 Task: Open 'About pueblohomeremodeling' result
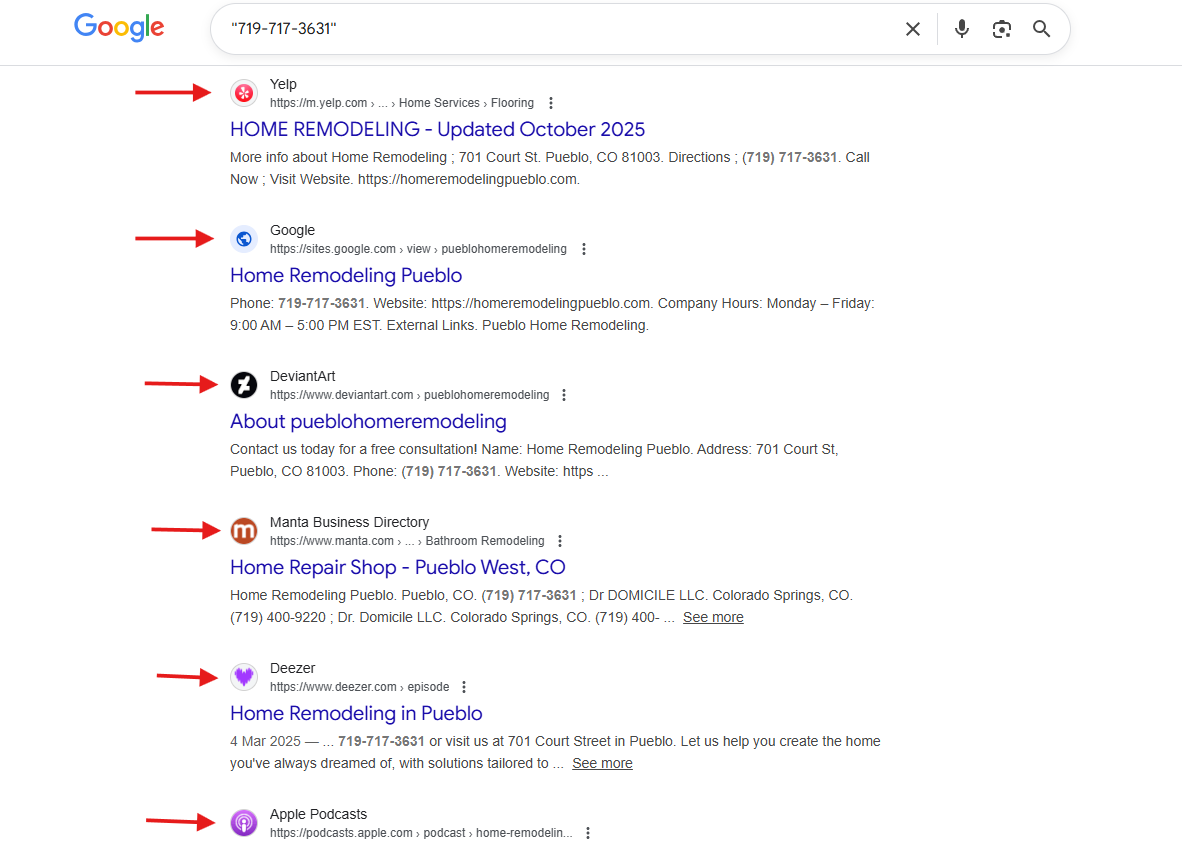click(368, 421)
